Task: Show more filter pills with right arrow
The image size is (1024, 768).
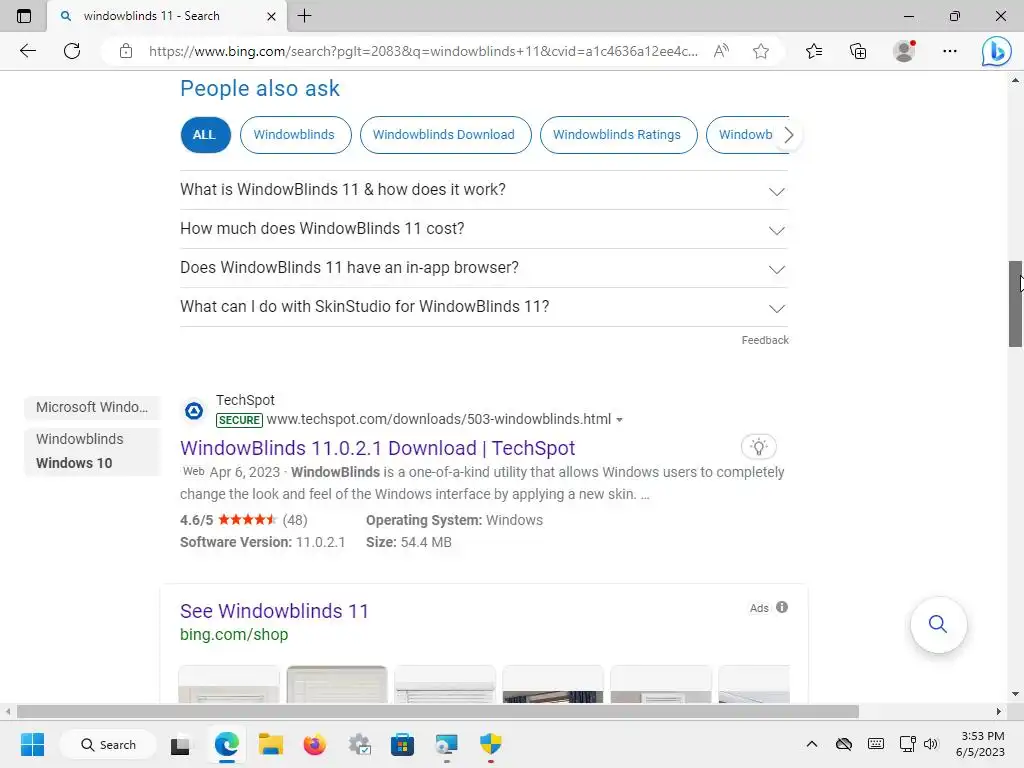Action: coord(788,135)
